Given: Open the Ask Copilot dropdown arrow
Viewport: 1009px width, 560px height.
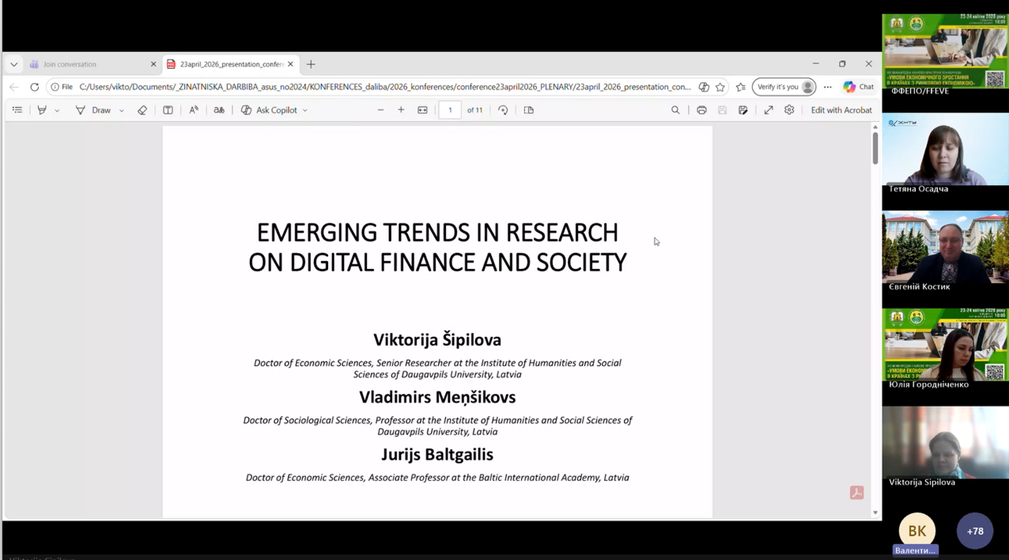Looking at the screenshot, I should (x=305, y=111).
